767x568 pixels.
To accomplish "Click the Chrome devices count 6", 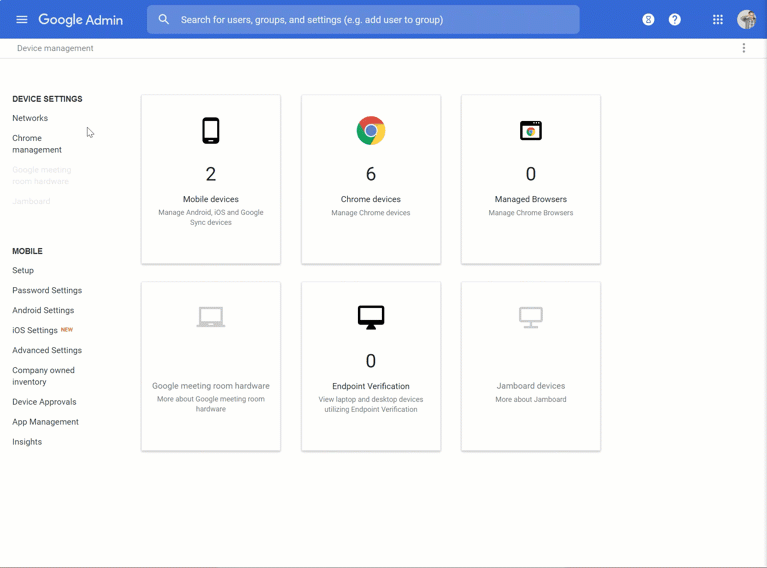I will (371, 174).
